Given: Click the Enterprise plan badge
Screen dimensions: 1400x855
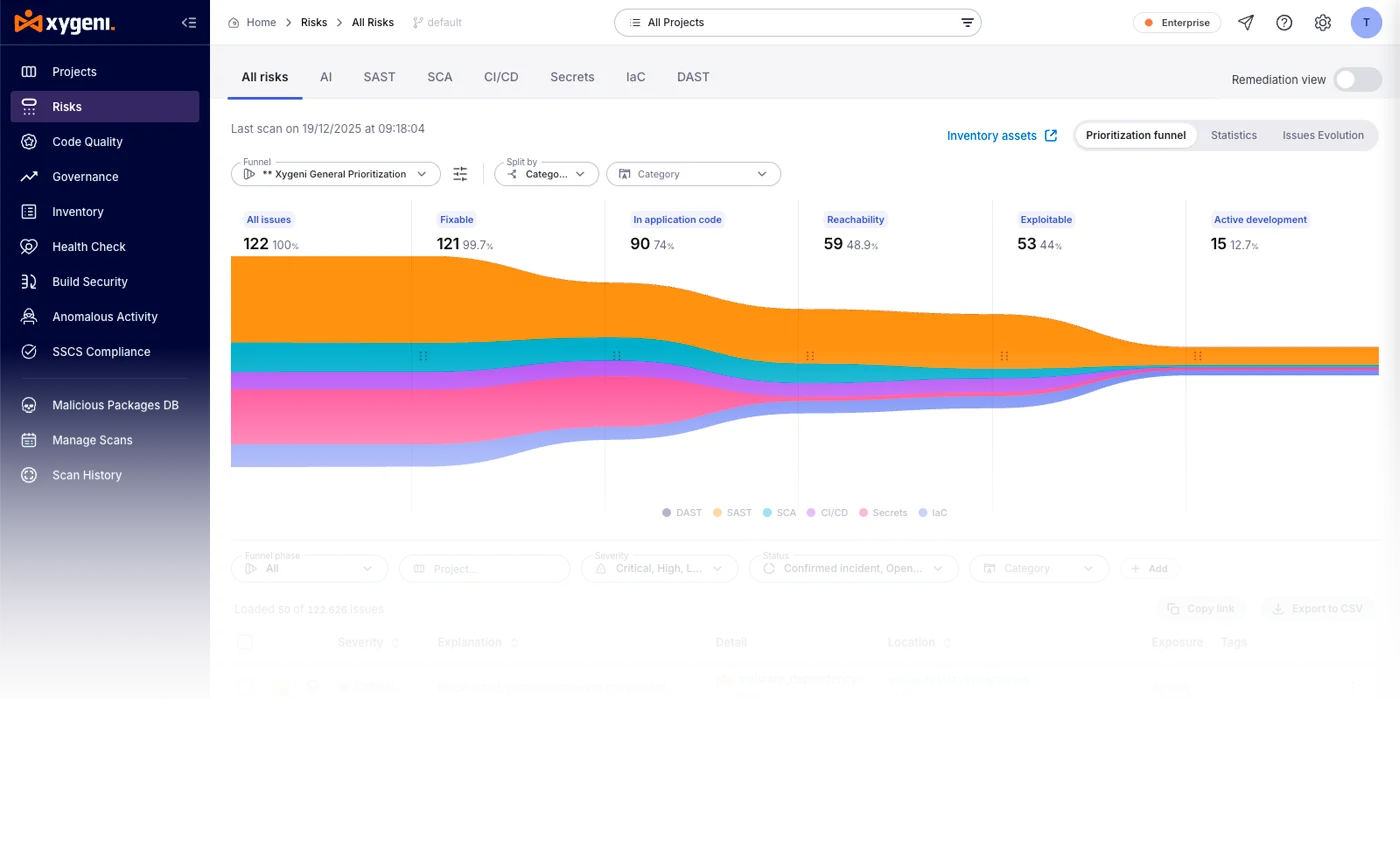Looking at the screenshot, I should coord(1177,22).
